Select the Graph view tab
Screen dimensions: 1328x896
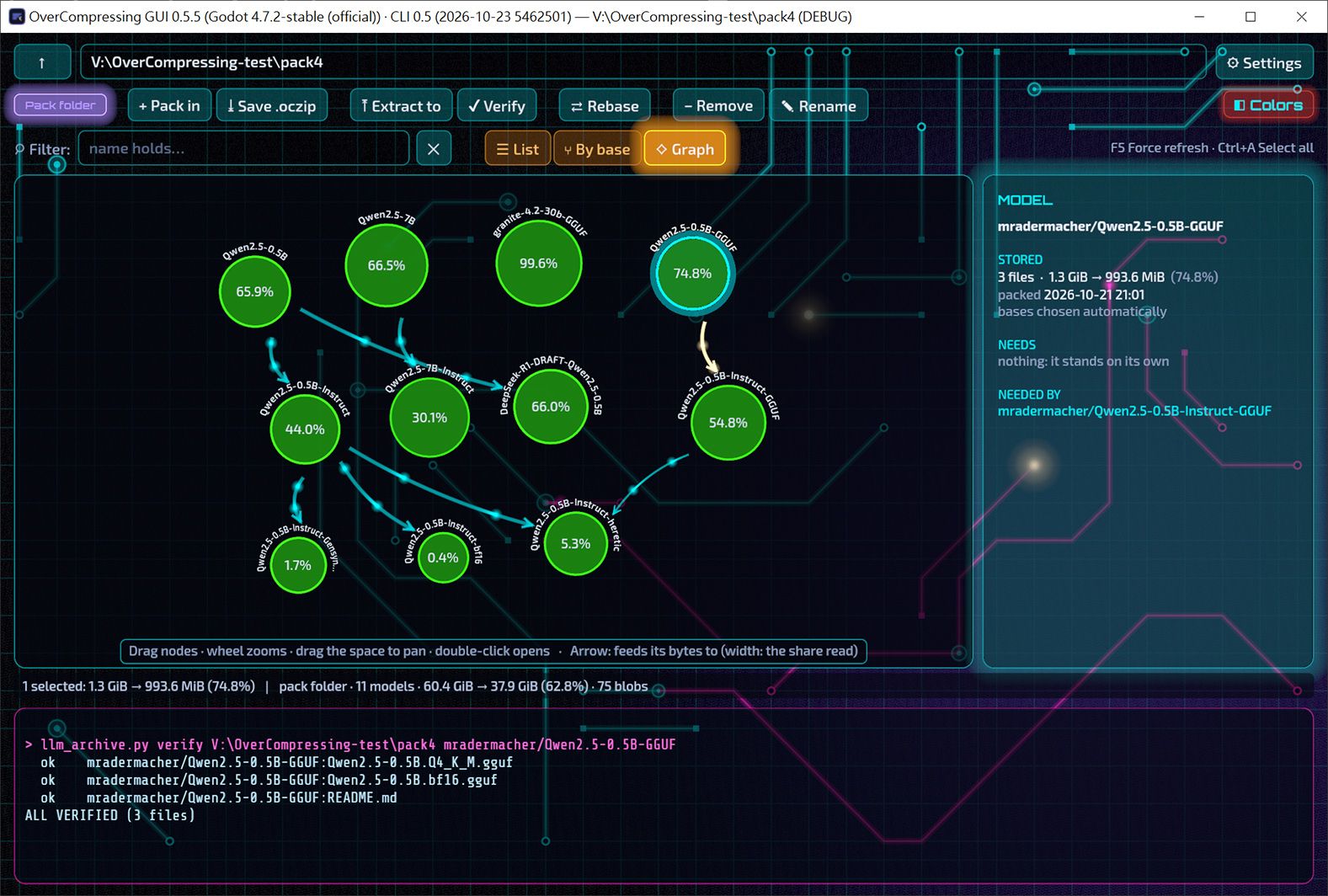[685, 149]
